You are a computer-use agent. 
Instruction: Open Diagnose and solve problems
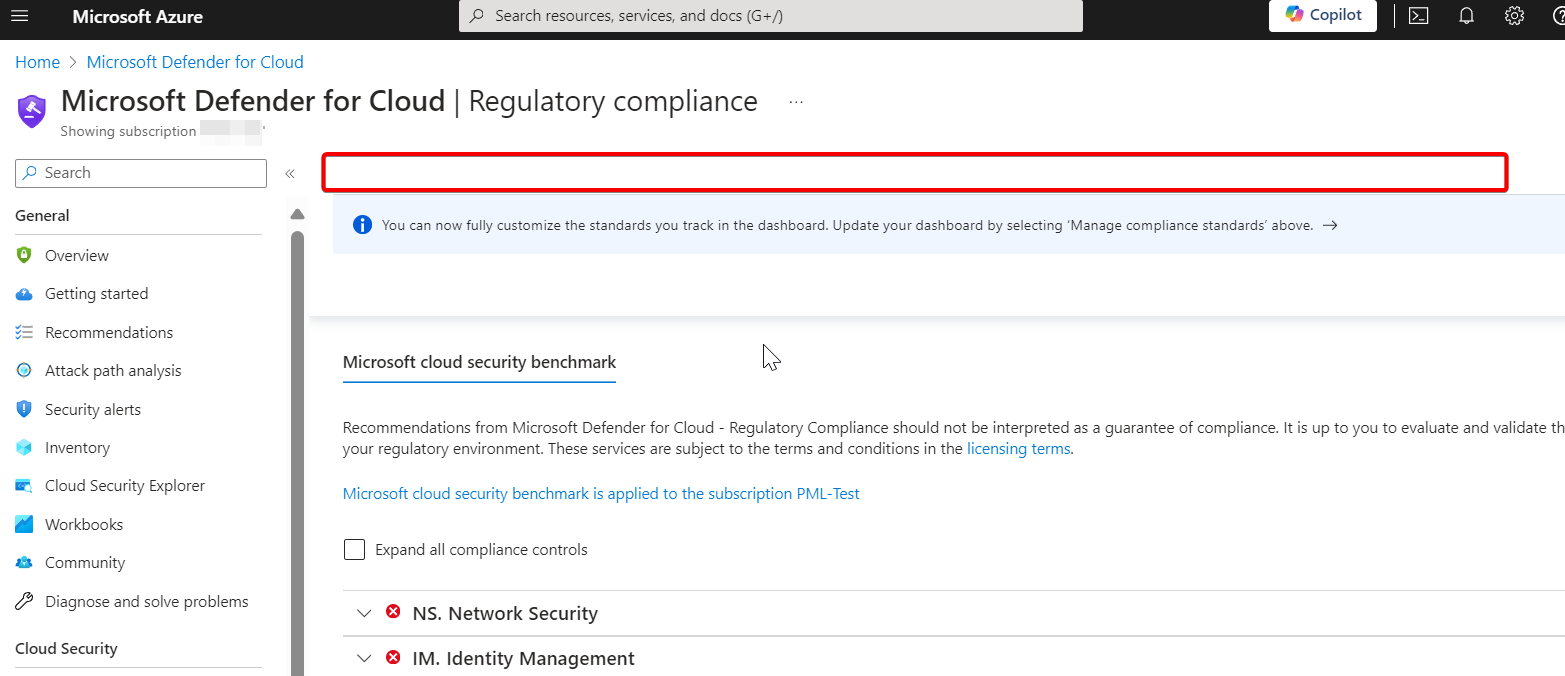146,601
